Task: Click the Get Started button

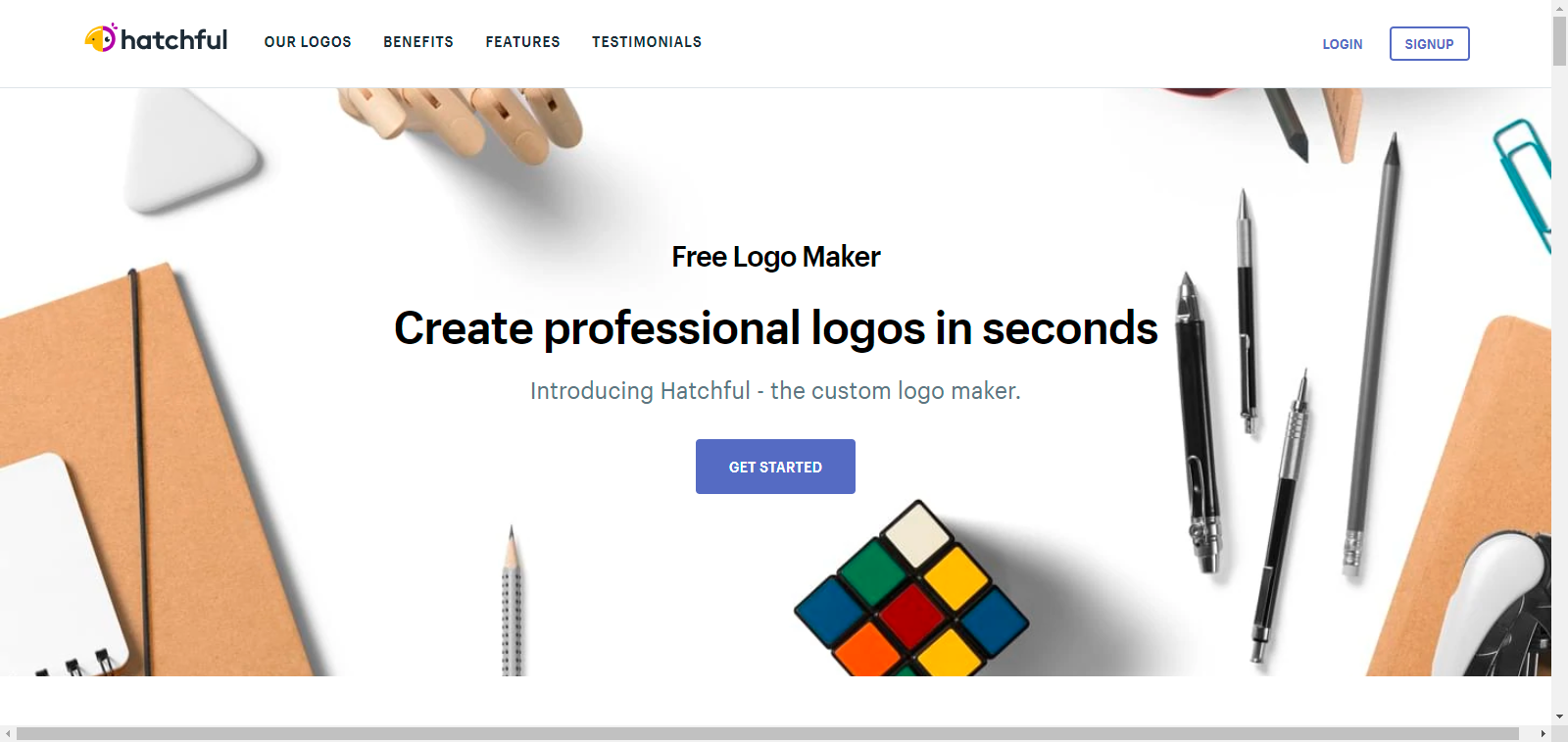Action: tap(775, 467)
